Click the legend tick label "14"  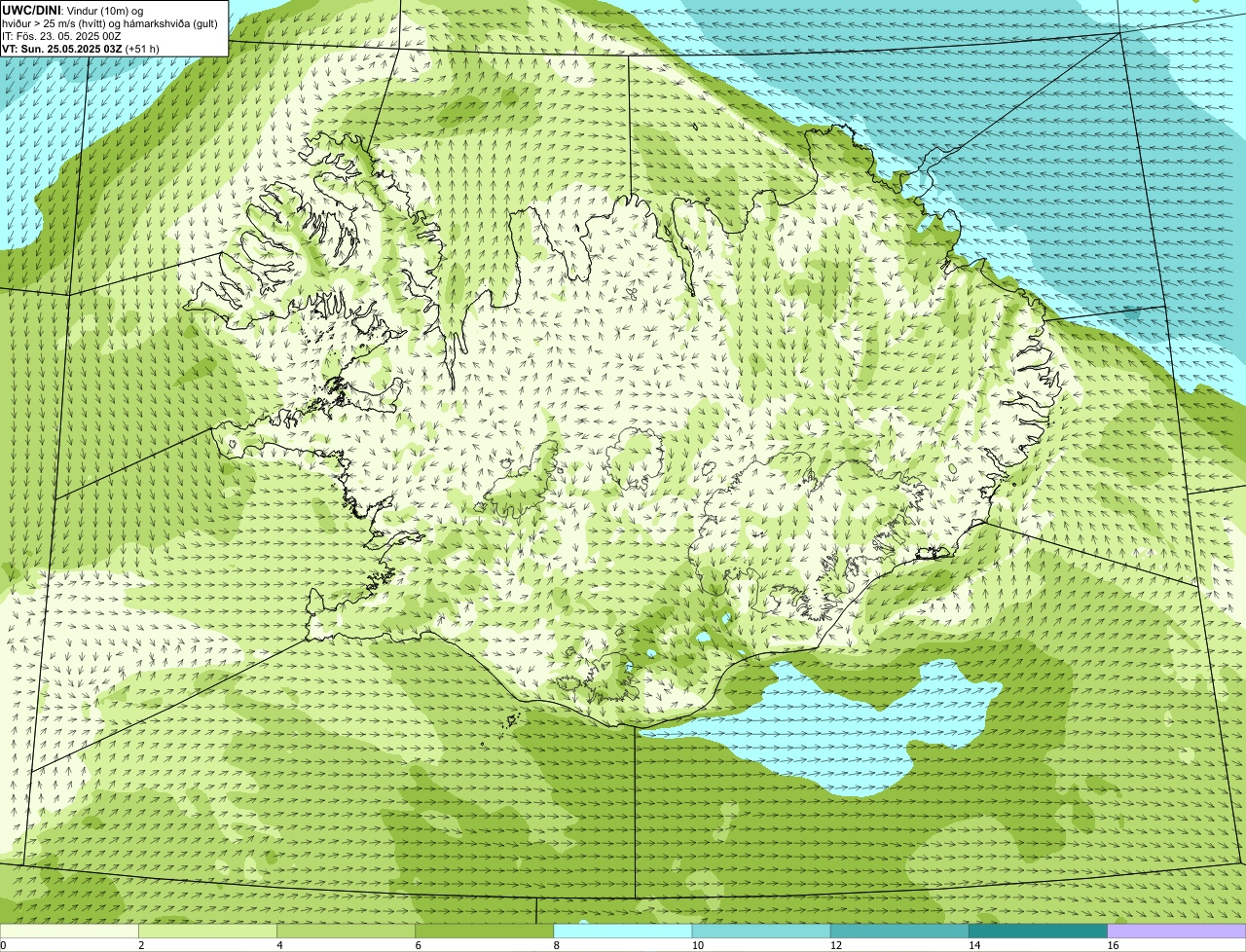point(973,945)
